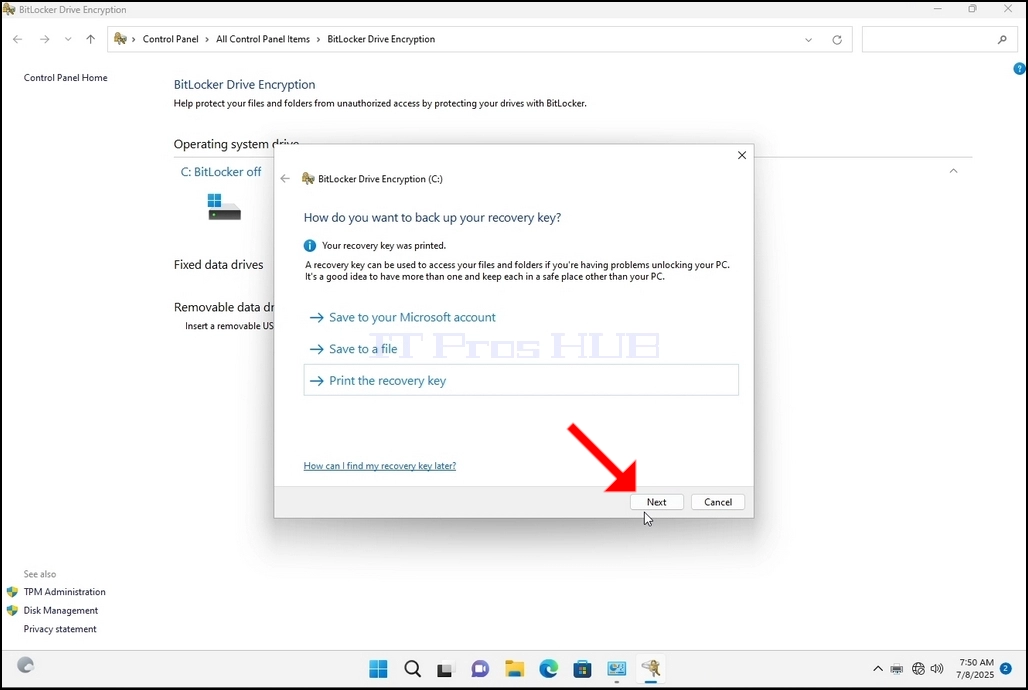Image resolution: width=1028 pixels, height=690 pixels.
Task: Go back using the dialog's back arrow
Action: [x=285, y=178]
